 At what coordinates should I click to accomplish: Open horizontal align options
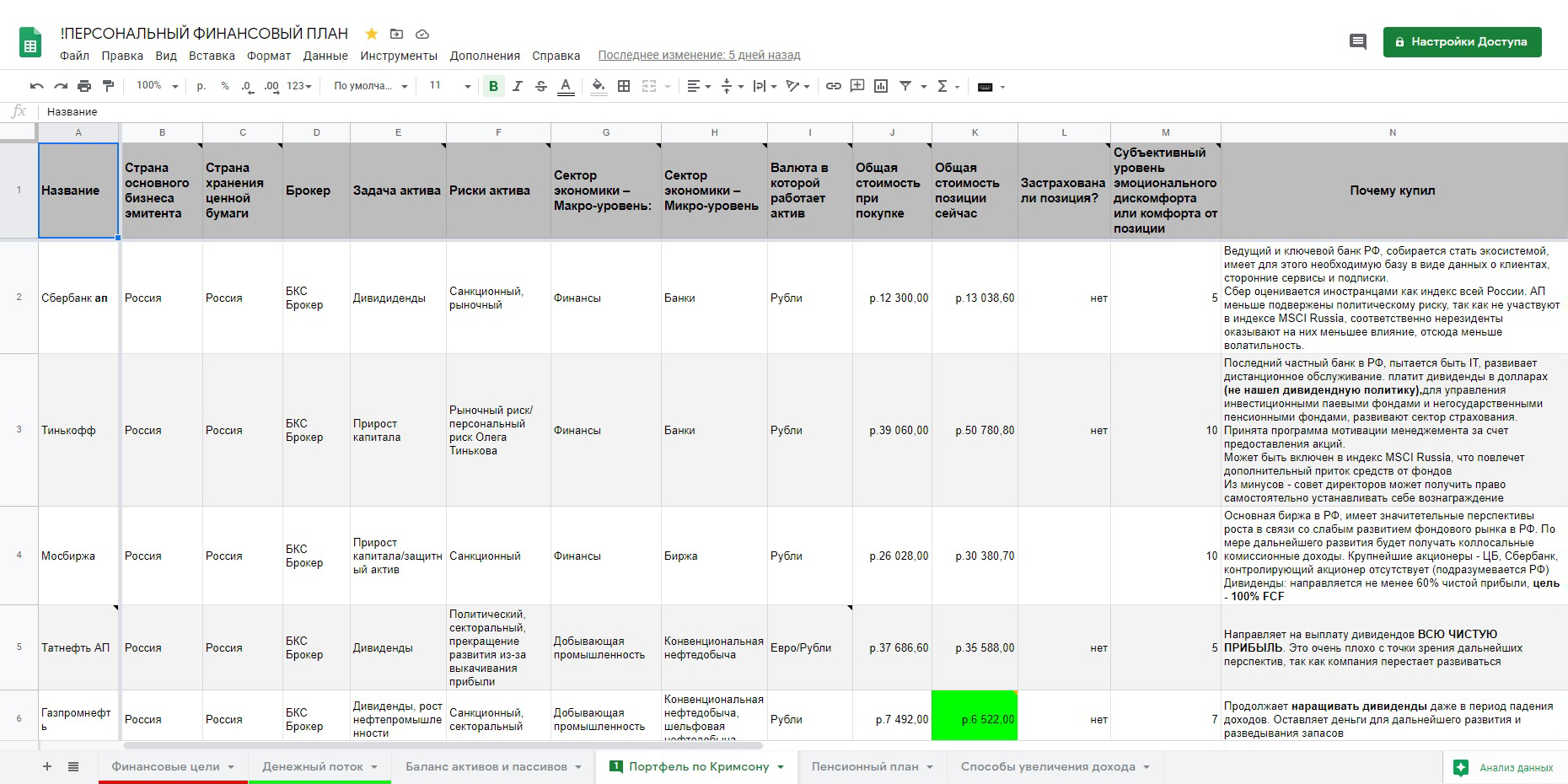tap(699, 86)
